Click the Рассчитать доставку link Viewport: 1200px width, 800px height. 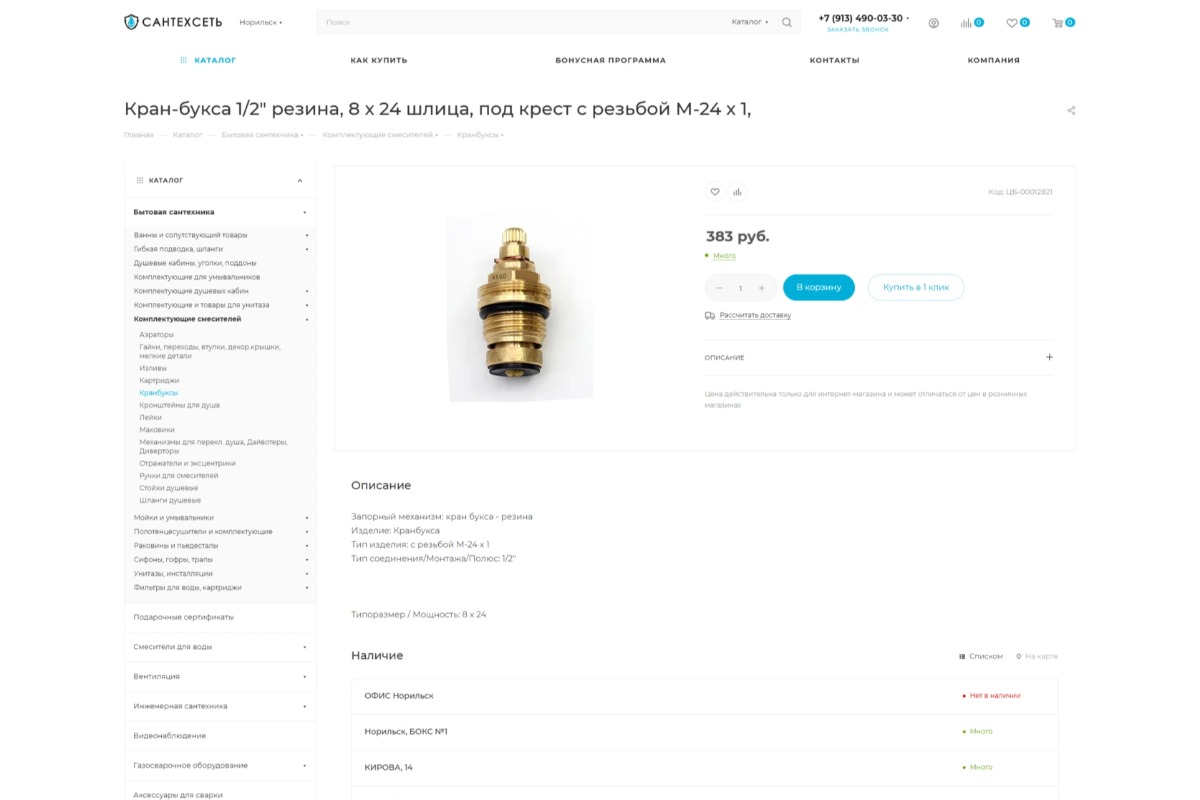tap(755, 315)
